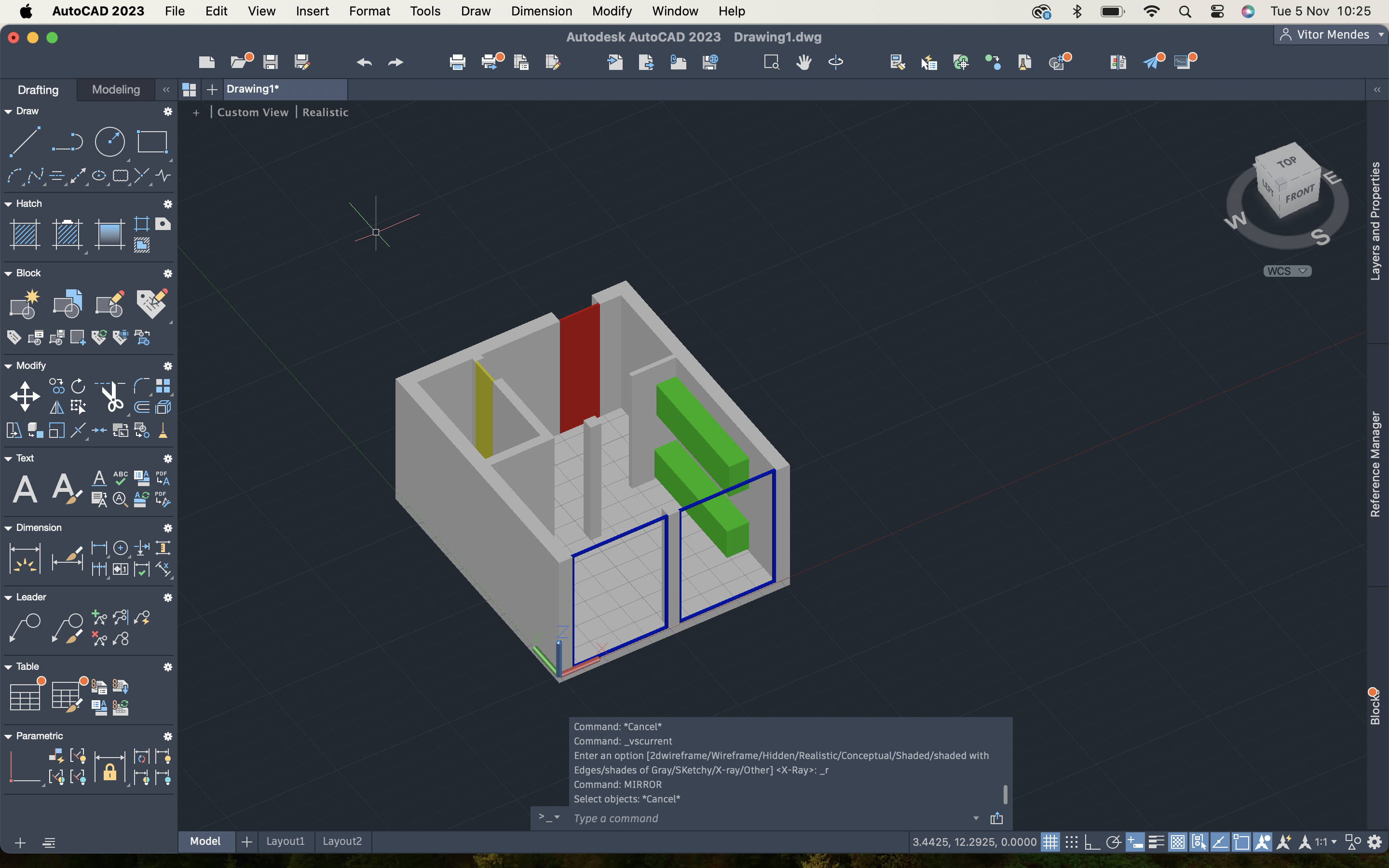Click the Purge broom icon
1389x868 pixels.
pos(163,430)
